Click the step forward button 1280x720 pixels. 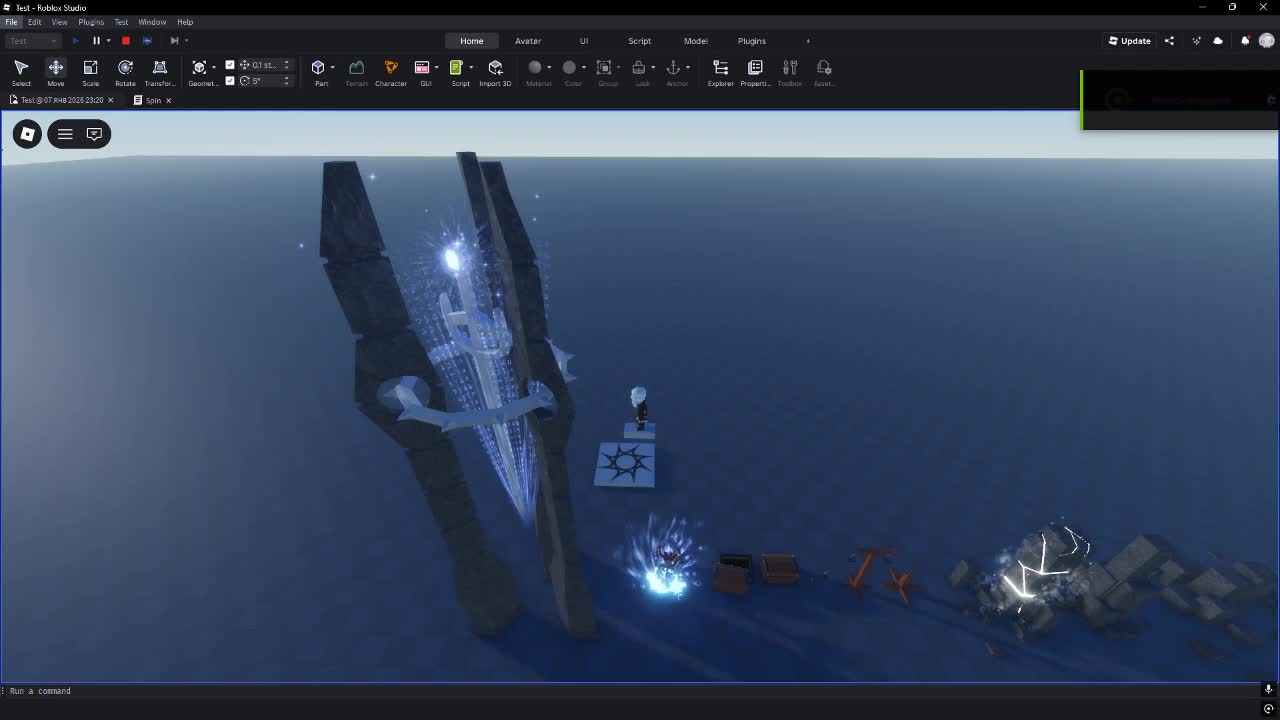point(174,41)
